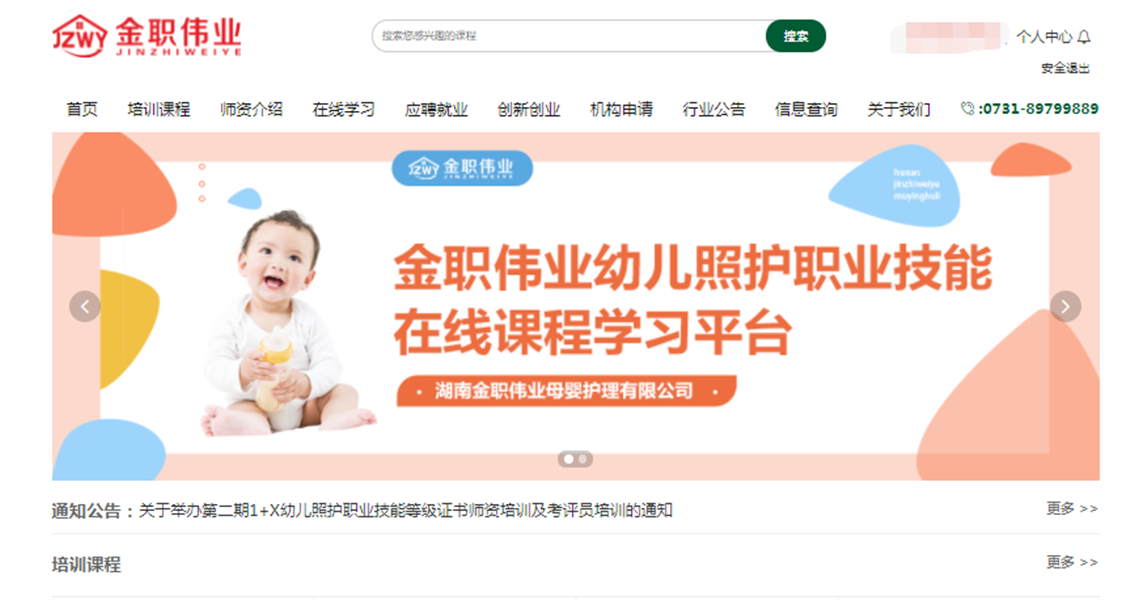Focus the course search input field
Image resolution: width=1134 pixels, height=600 pixels.
pyautogui.click(x=569, y=36)
